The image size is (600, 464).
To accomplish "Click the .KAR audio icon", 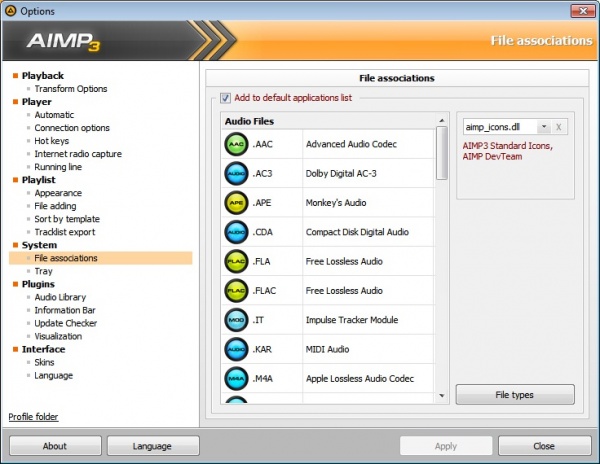I will [x=236, y=349].
